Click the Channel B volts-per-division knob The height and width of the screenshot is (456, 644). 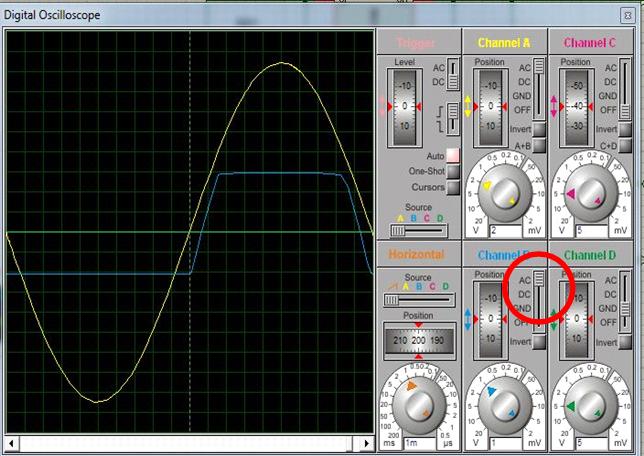(x=505, y=405)
